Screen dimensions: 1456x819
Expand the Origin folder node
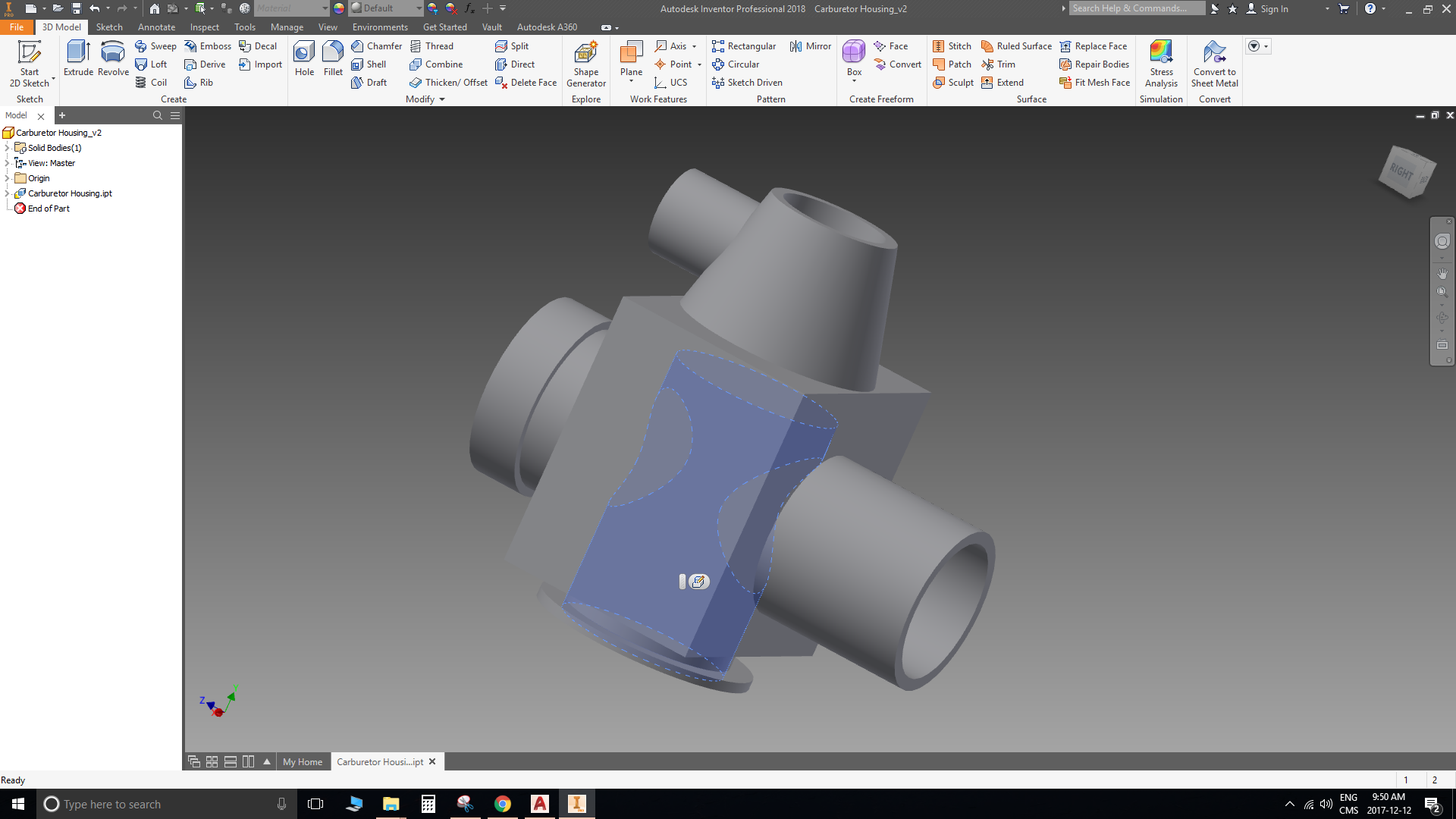tap(8, 178)
